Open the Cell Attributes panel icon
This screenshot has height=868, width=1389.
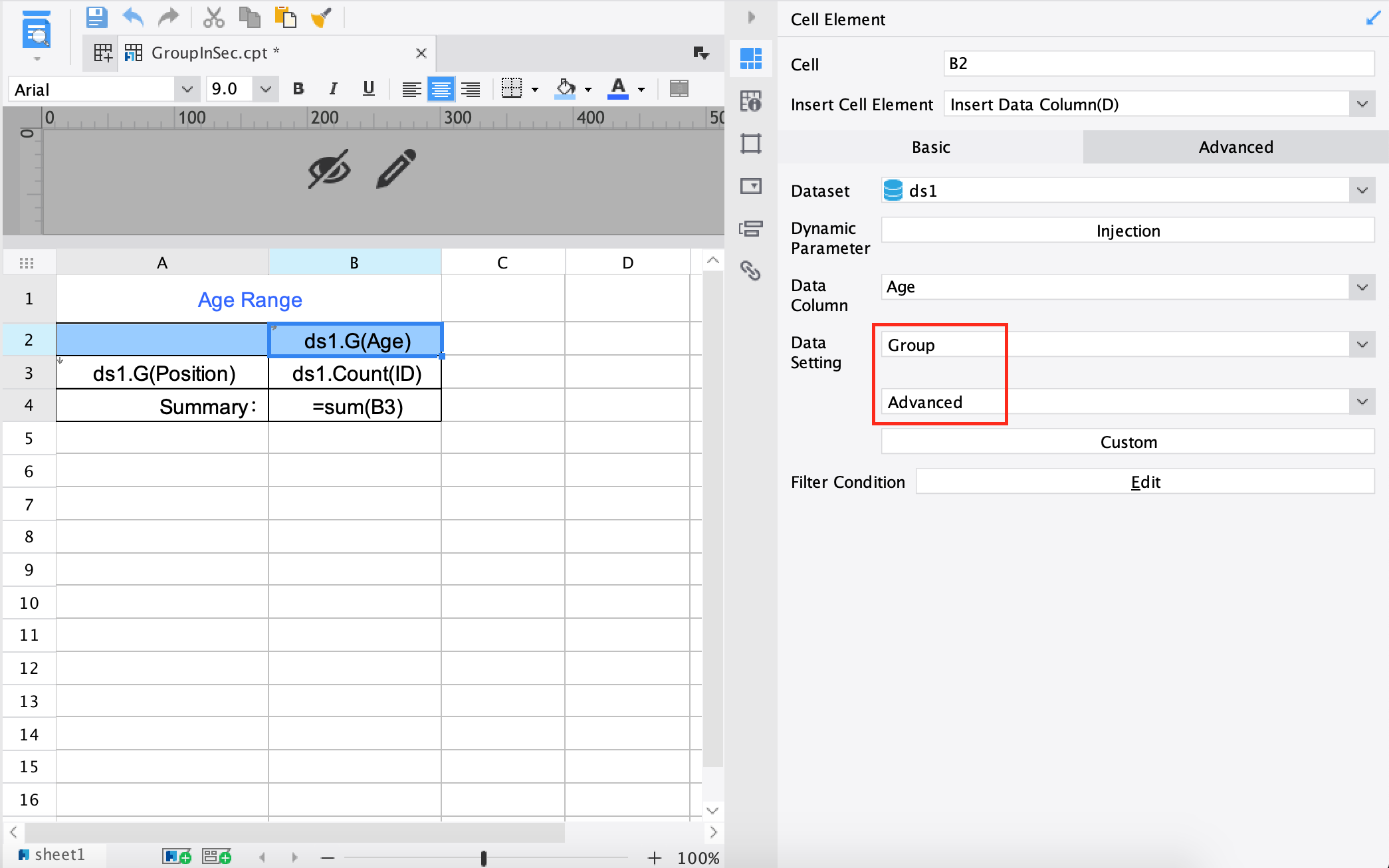[751, 101]
